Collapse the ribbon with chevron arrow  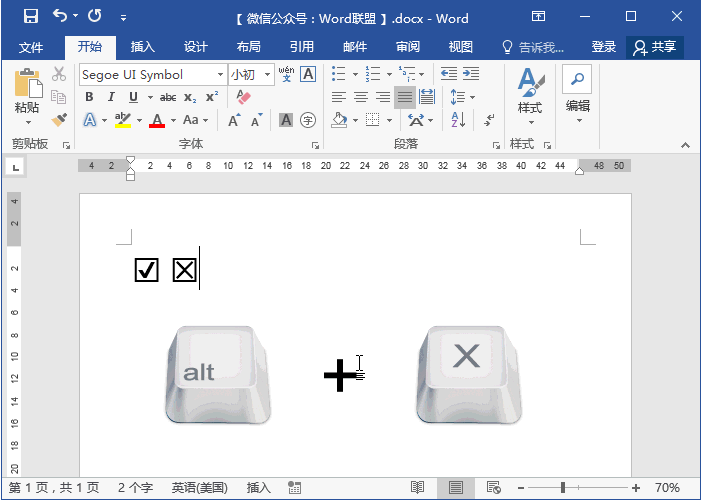click(685, 145)
